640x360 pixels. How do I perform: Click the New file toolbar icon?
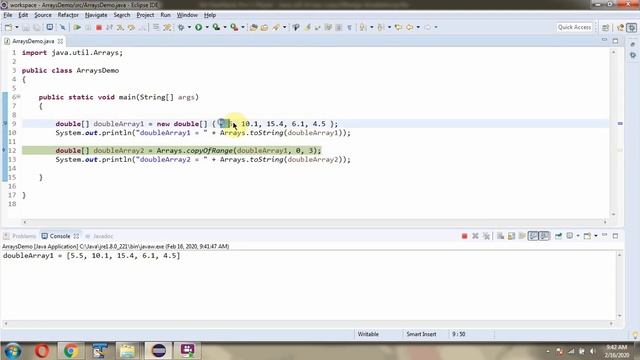click(9, 27)
